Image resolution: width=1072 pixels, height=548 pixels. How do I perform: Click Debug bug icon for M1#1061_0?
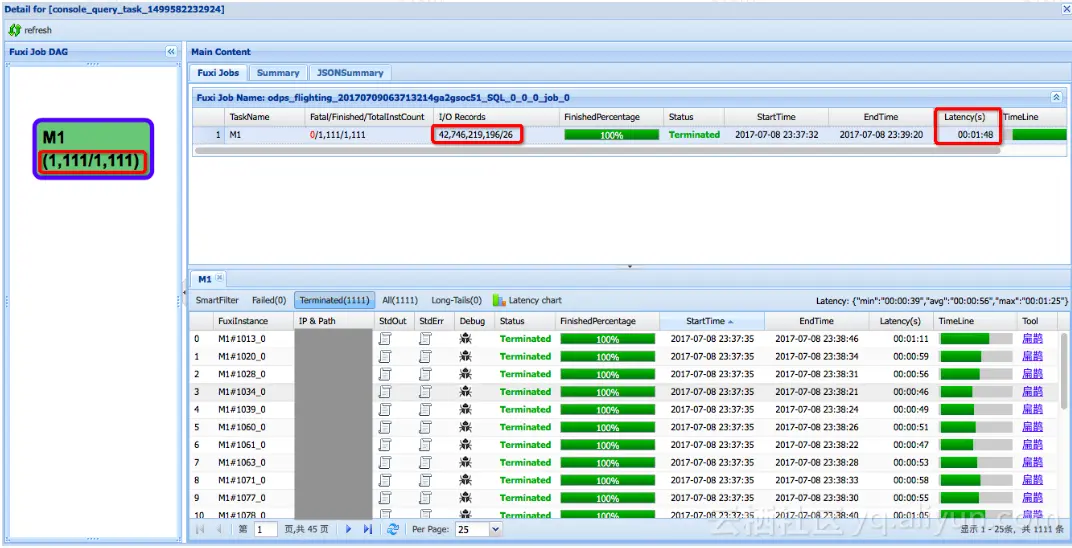(x=466, y=445)
